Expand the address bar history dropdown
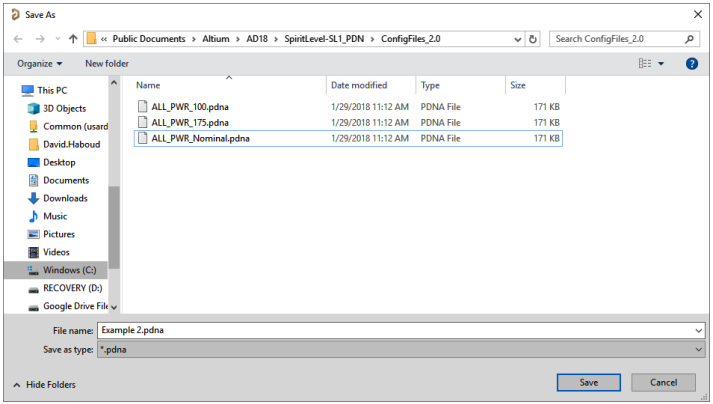Screen dimensions: 713x404 pos(517,40)
